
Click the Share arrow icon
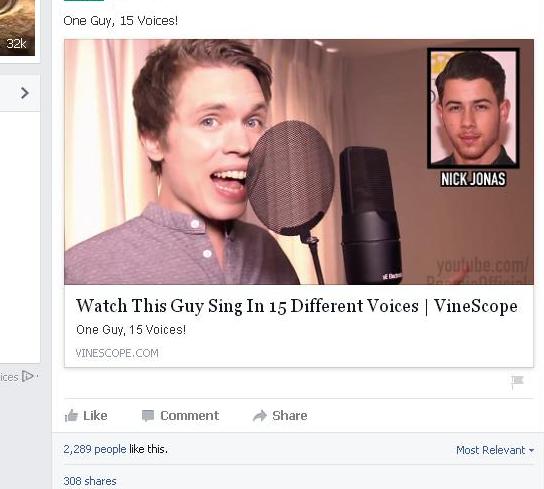(260, 415)
